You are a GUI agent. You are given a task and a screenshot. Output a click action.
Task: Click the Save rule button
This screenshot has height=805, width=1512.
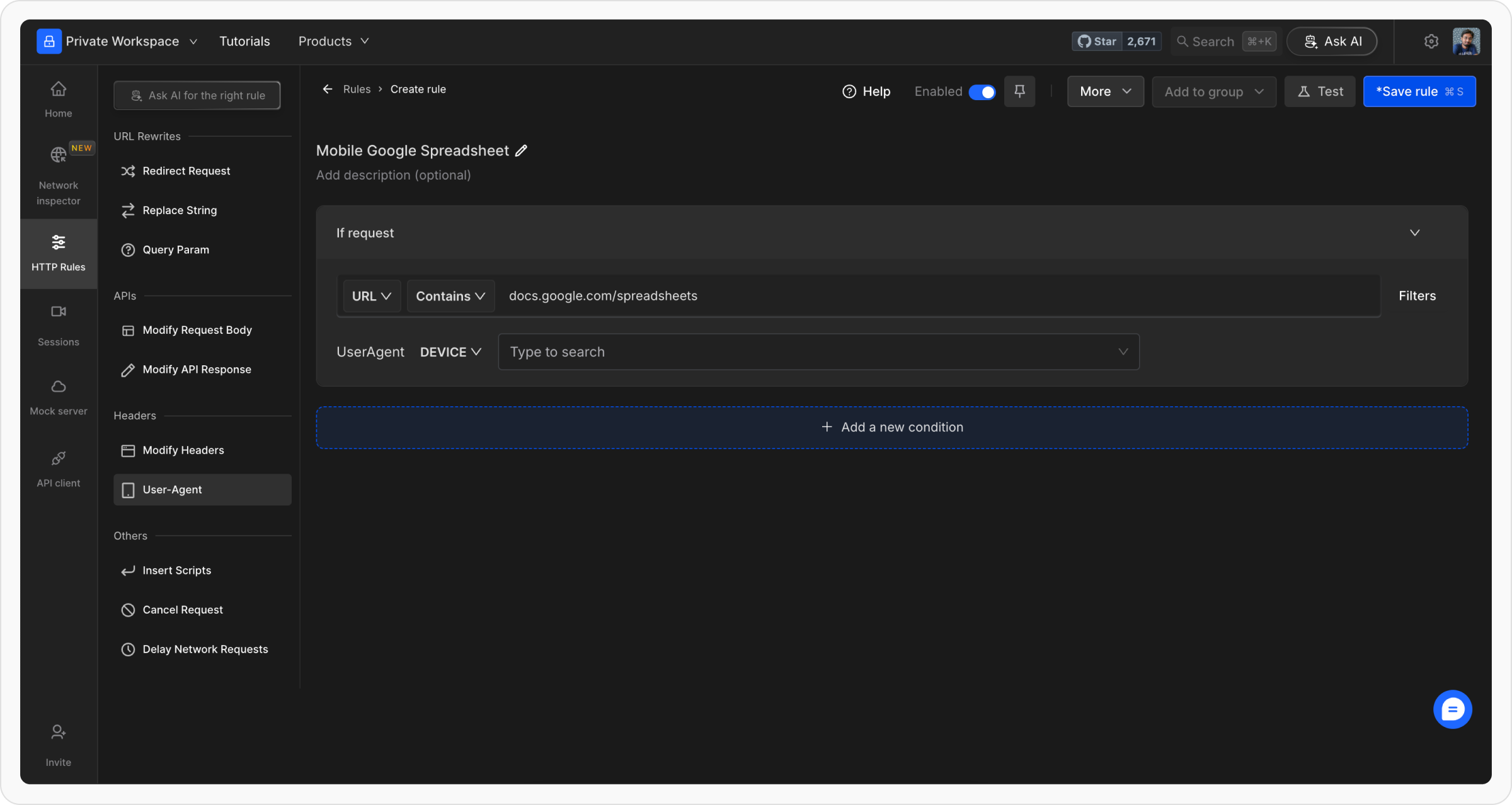[1419, 92]
